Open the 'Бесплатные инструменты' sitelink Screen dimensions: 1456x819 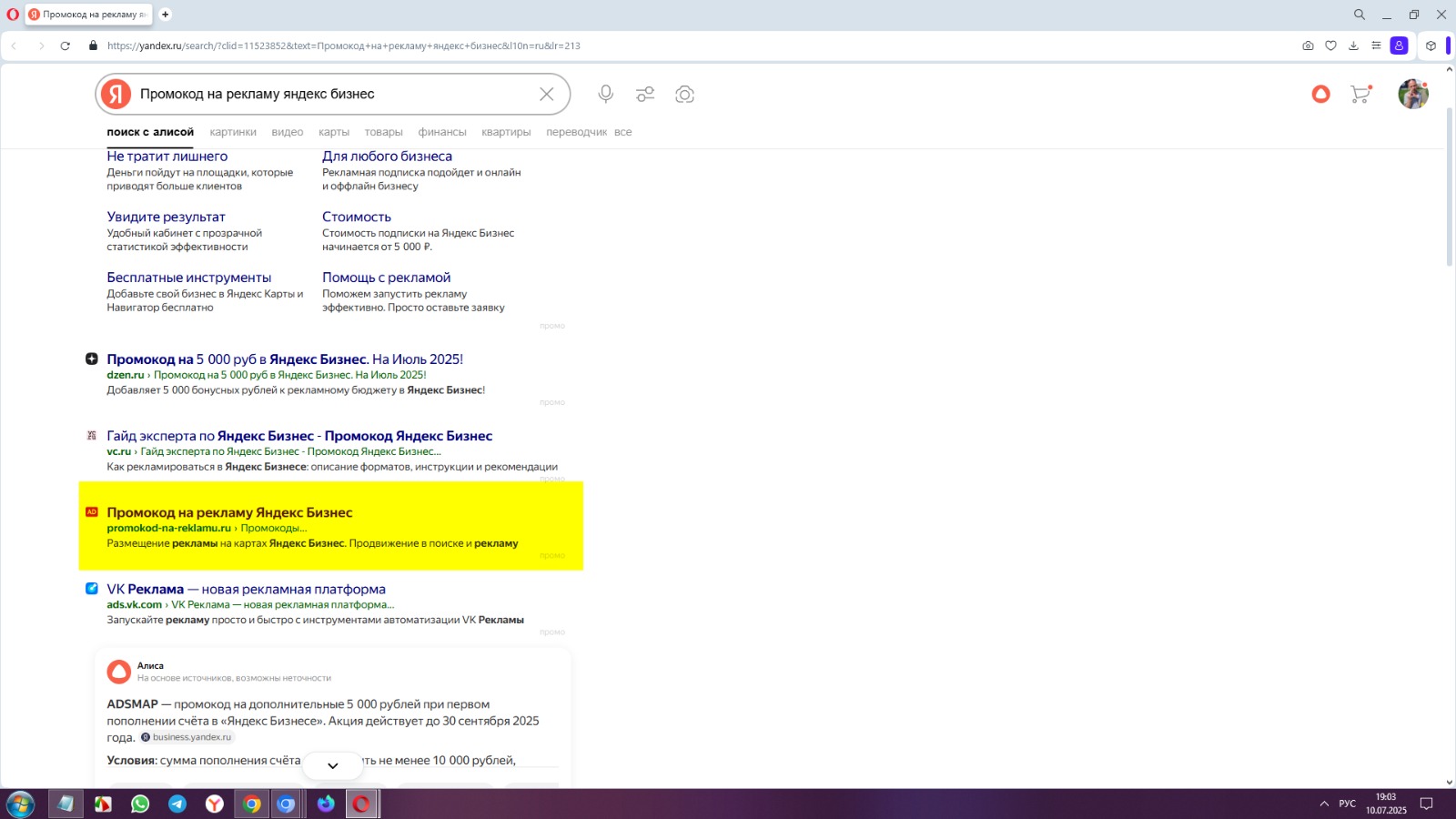[189, 278]
